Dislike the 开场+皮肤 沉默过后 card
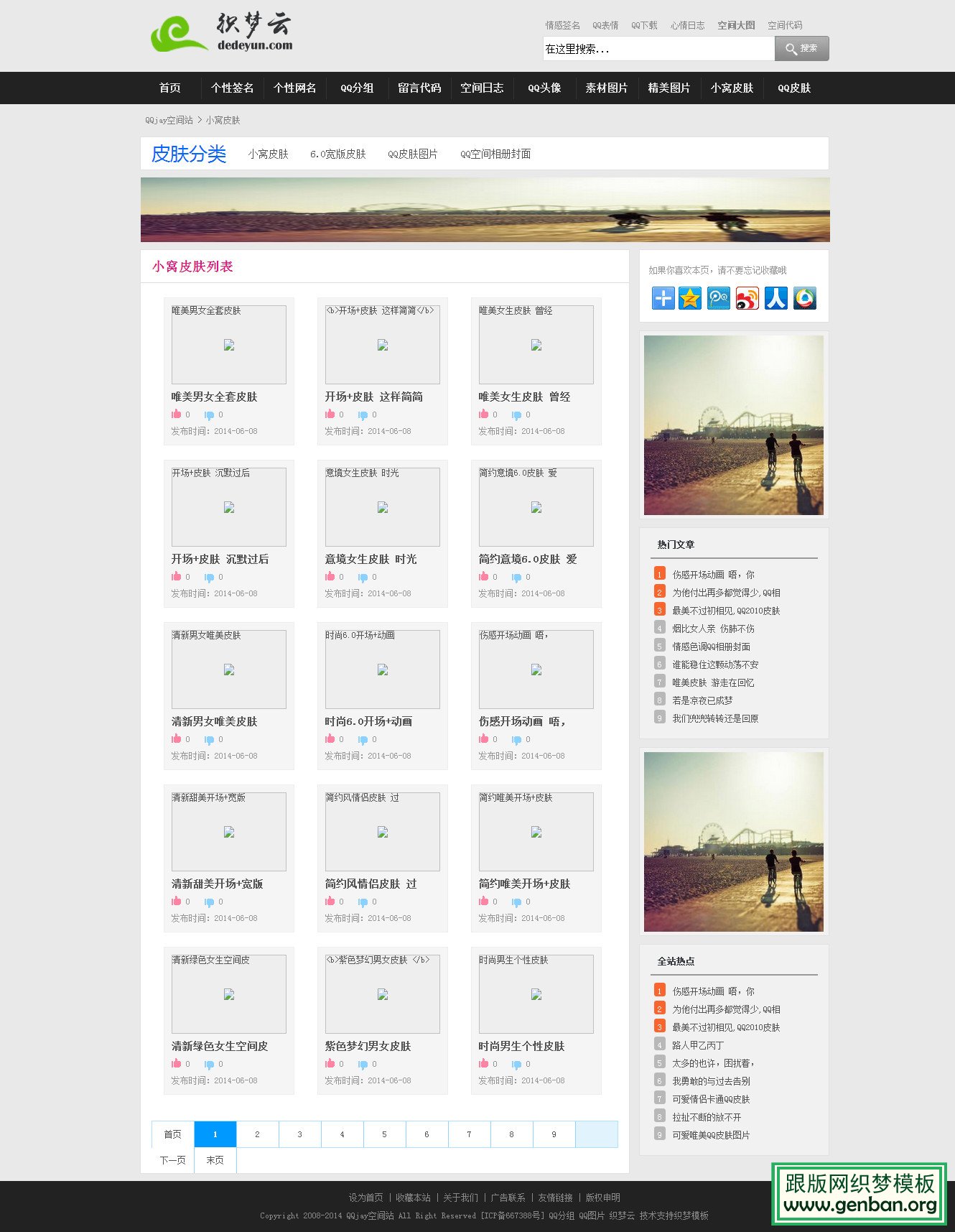955x1232 pixels. (x=209, y=578)
